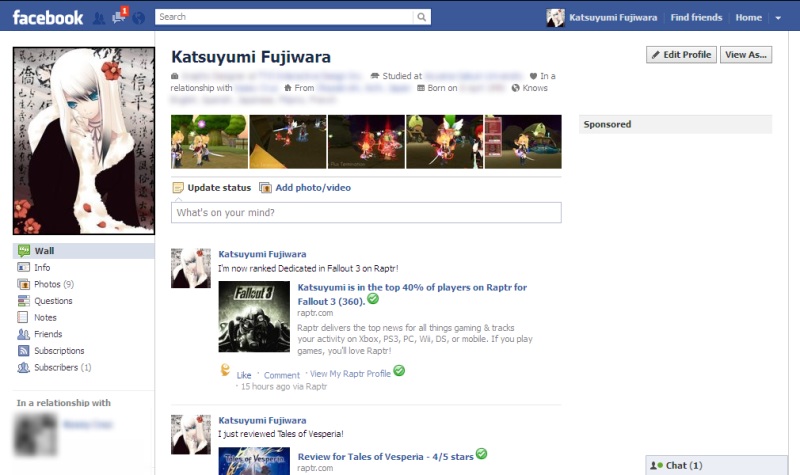This screenshot has height=475, width=800.
Task: Open the Fallout 3 top 40% players link
Action: tap(412, 294)
